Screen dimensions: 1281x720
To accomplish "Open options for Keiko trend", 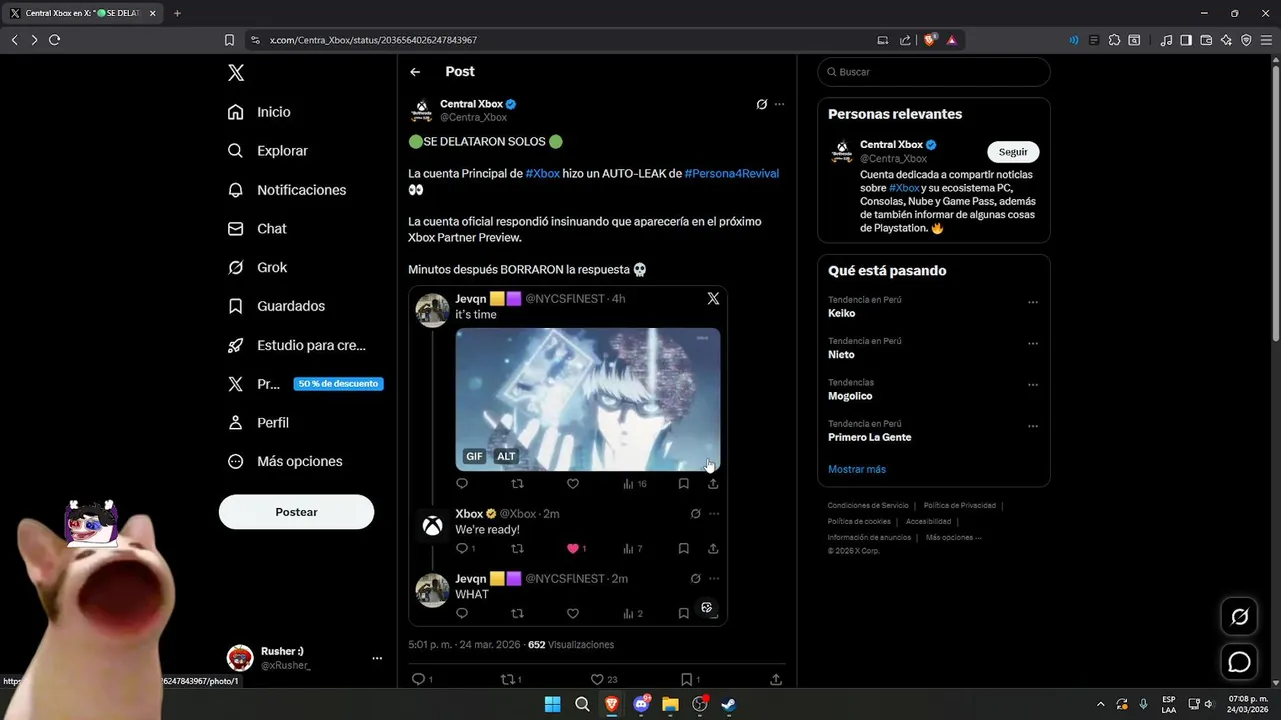I will tap(1033, 302).
